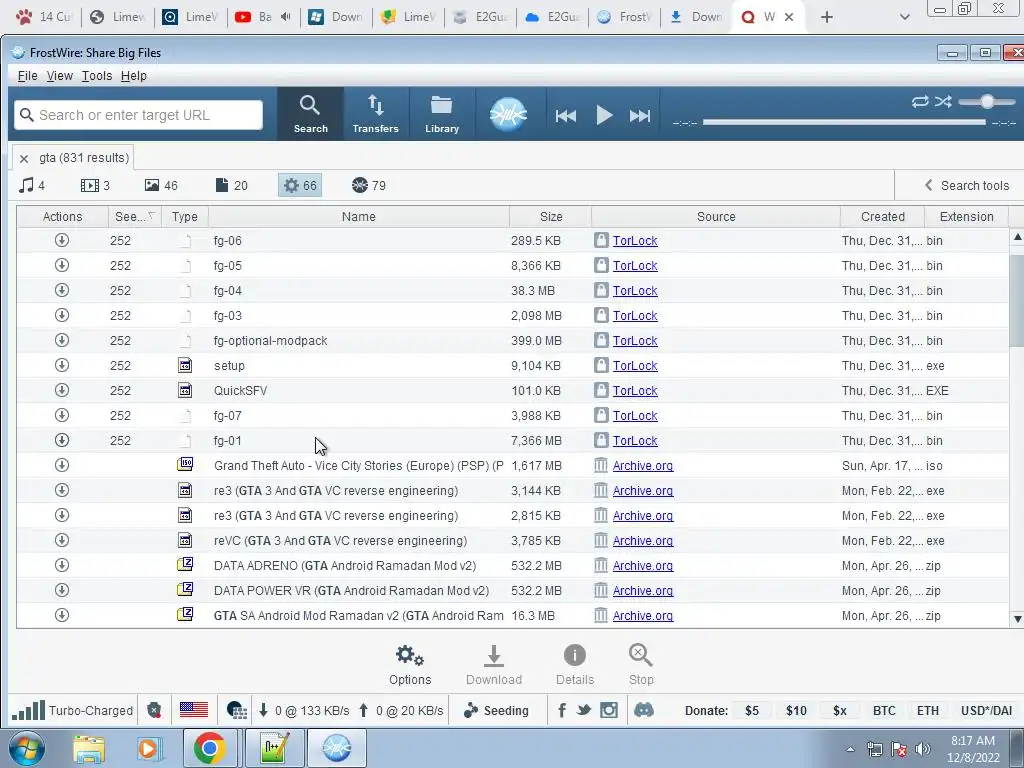Sort results by Created column header

882,217
